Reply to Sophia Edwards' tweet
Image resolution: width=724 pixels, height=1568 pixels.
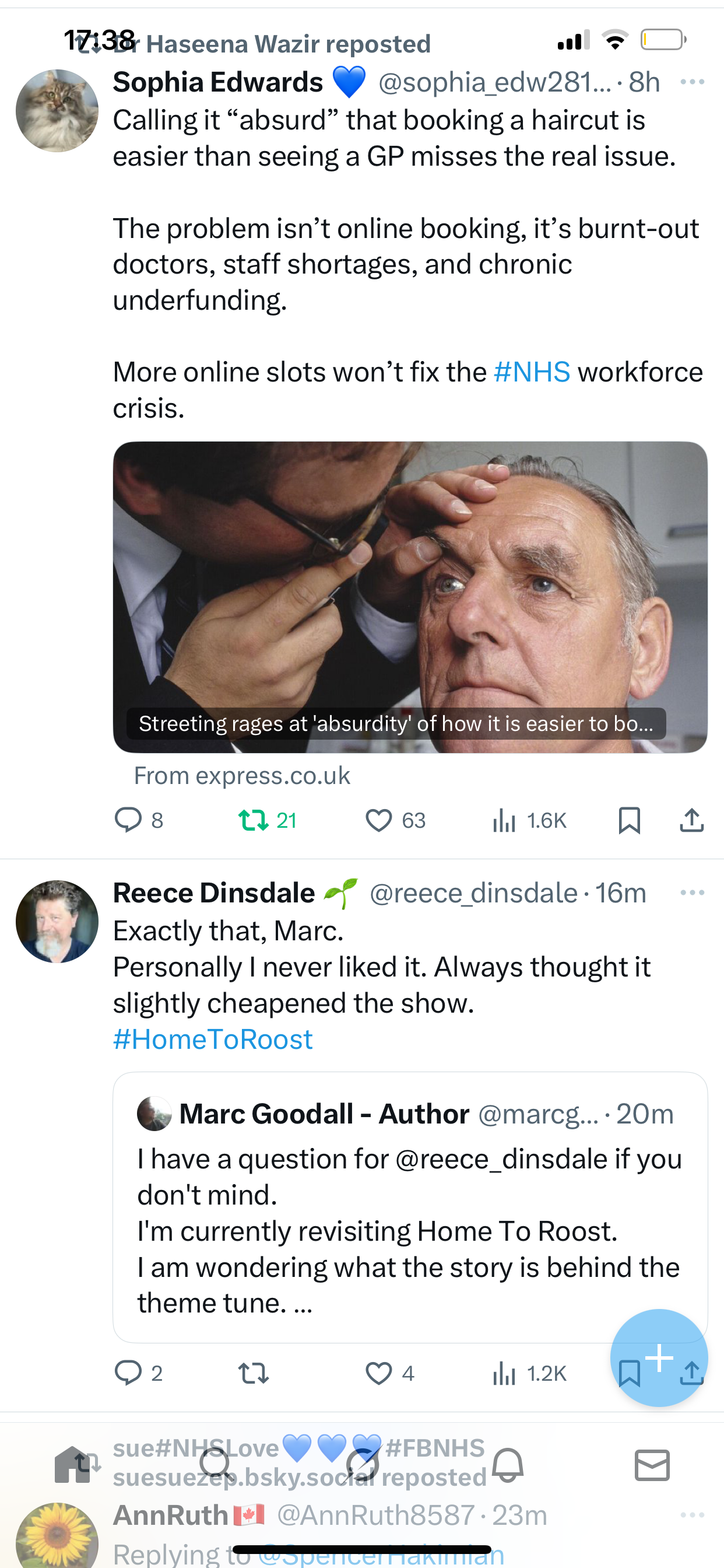128,820
